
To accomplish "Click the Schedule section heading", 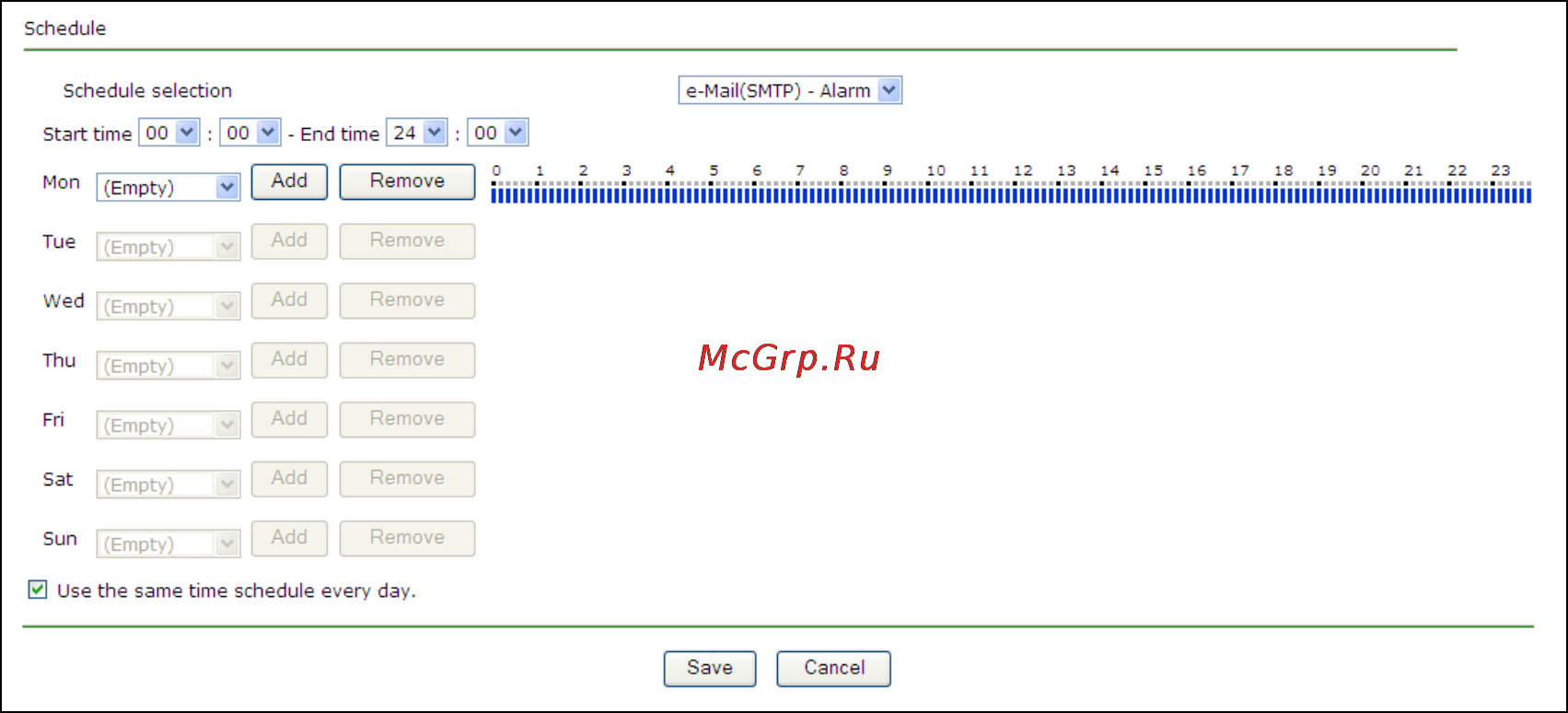I will tap(64, 29).
